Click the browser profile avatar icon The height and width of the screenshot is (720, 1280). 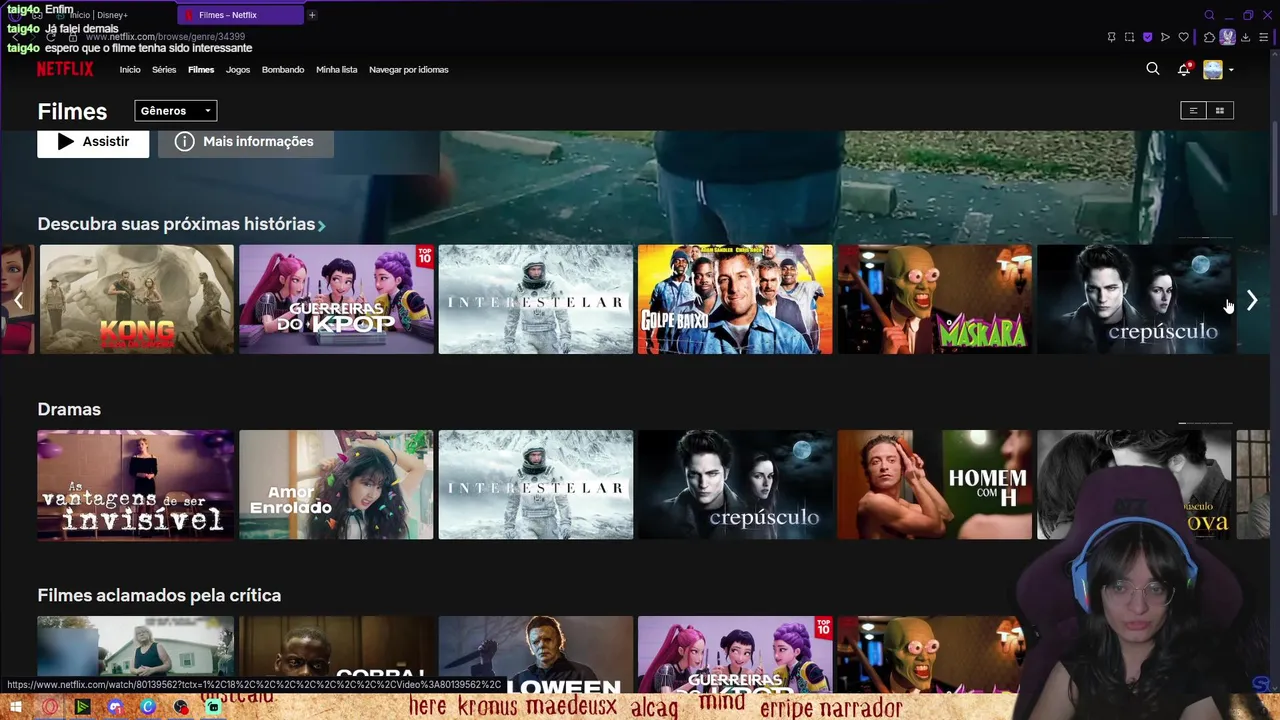pyautogui.click(x=1227, y=37)
